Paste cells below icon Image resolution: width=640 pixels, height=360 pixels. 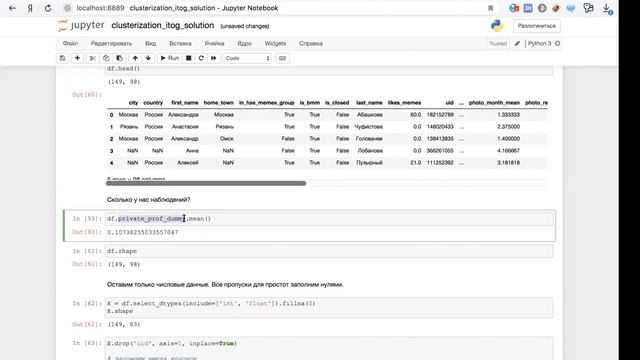point(119,58)
